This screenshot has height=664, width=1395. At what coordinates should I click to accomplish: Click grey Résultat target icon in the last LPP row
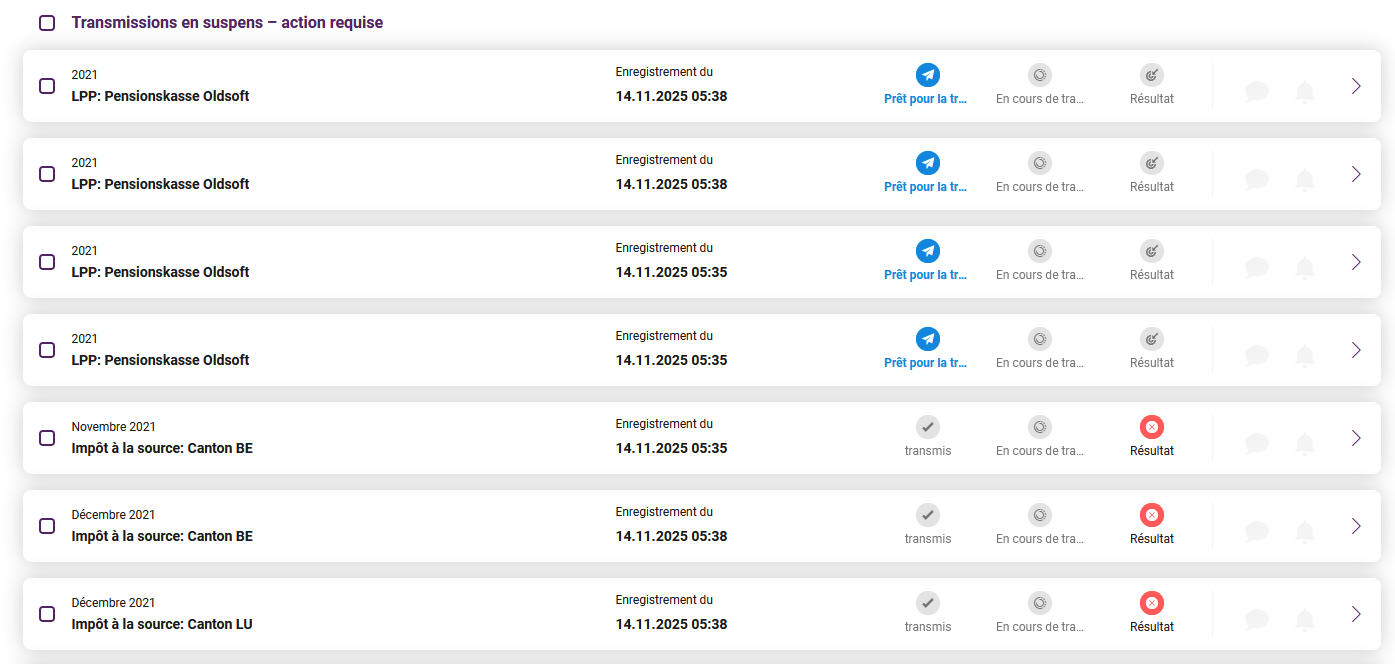coord(1152,339)
